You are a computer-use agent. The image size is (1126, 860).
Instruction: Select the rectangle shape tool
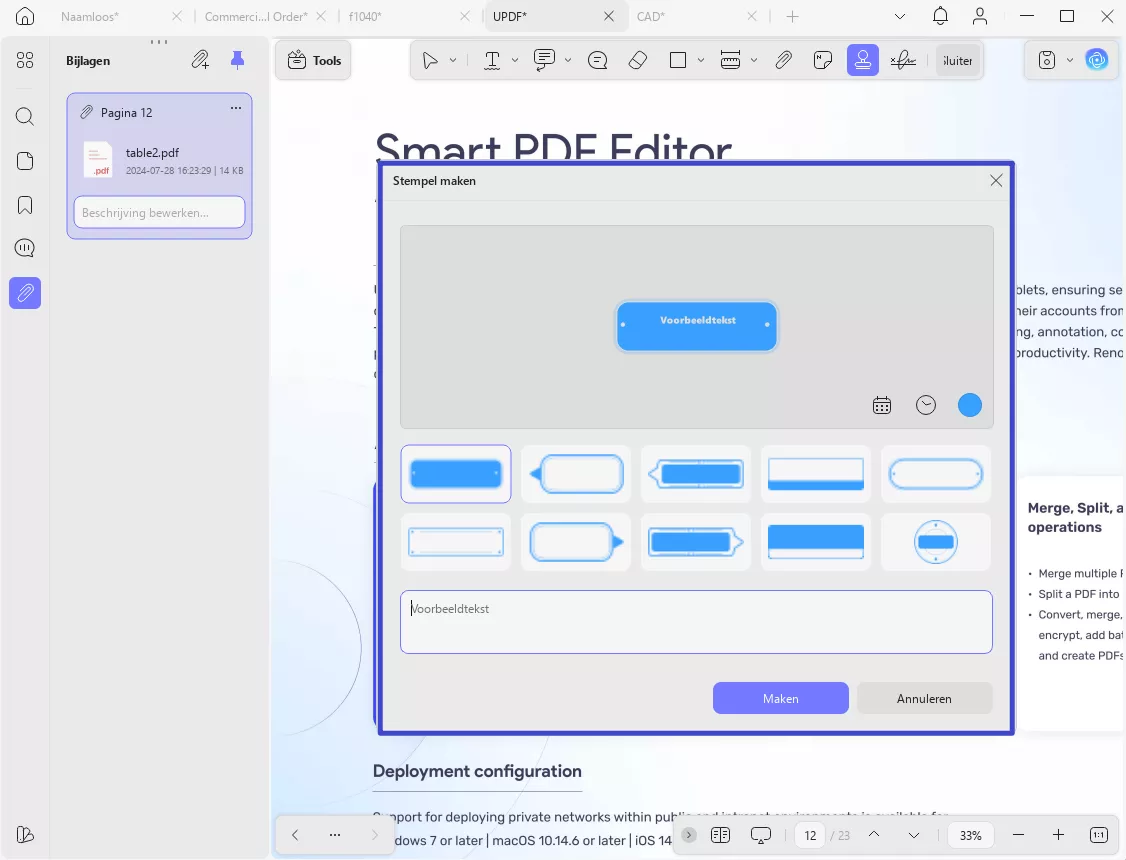click(x=678, y=60)
